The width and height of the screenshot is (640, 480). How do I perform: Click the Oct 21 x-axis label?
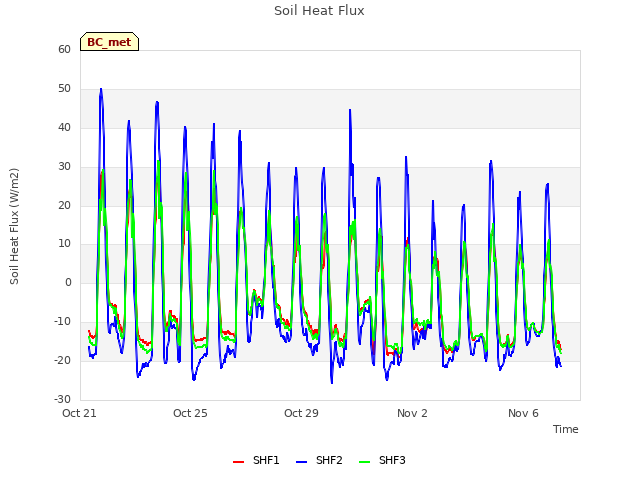pyautogui.click(x=79, y=413)
